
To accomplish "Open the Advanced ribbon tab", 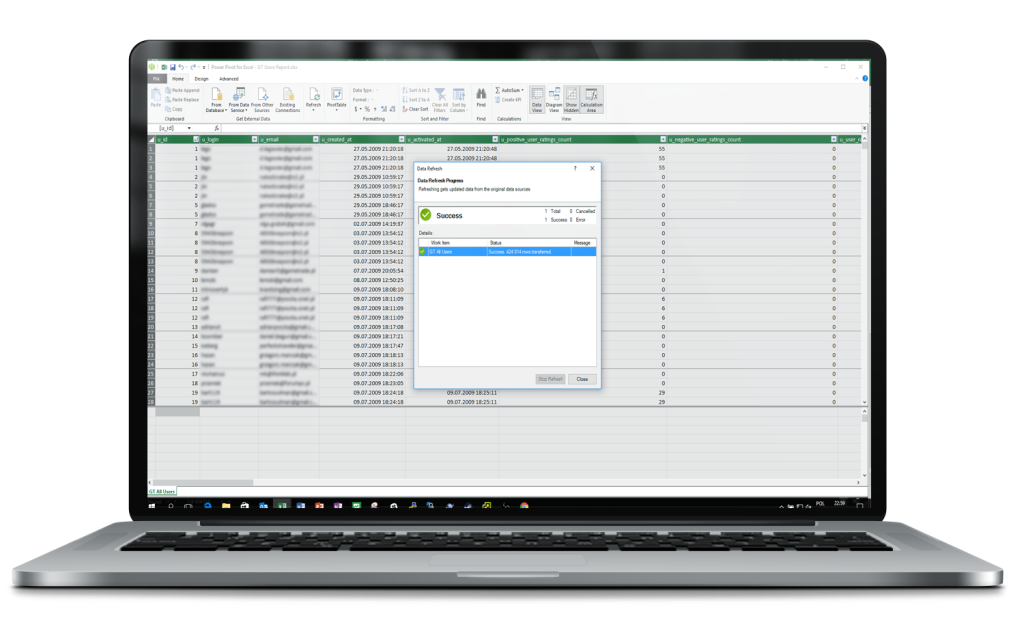I will 229,78.
